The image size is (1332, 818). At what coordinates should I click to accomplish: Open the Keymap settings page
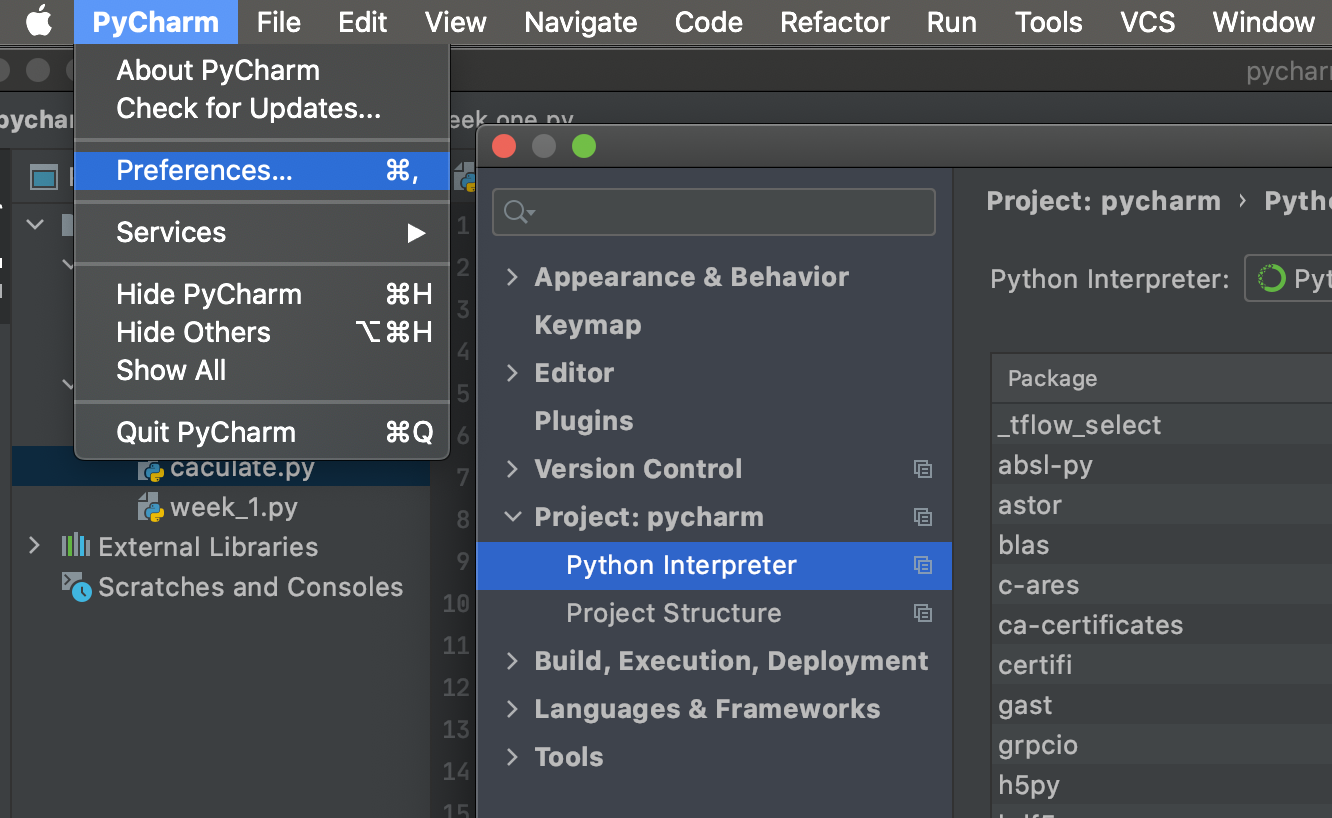click(587, 325)
